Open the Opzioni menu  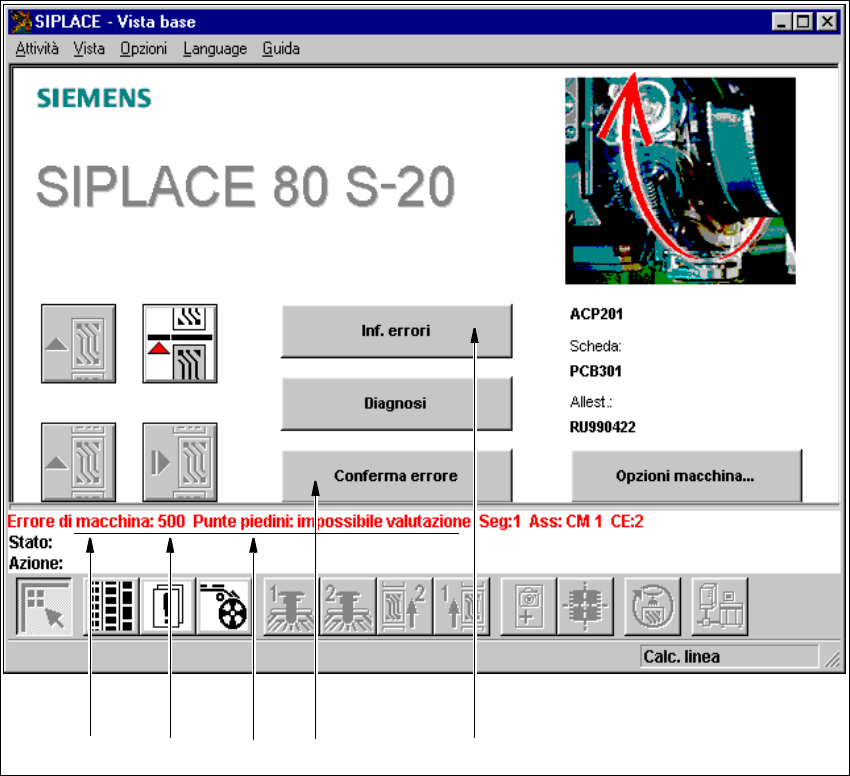[144, 49]
